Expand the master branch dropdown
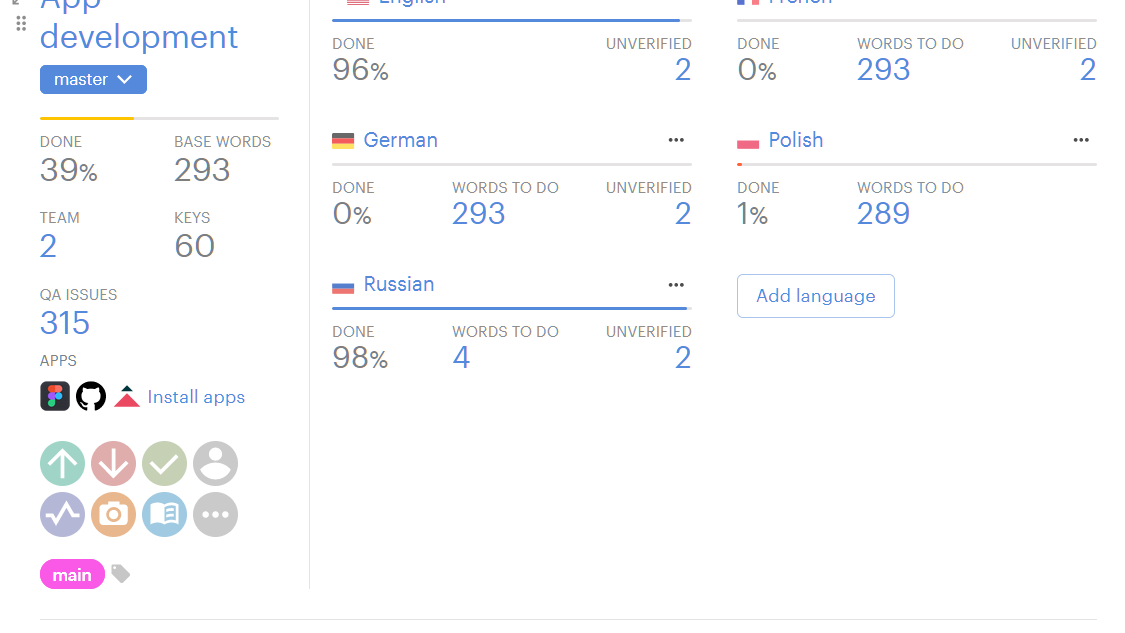This screenshot has width=1125, height=633. (x=93, y=80)
